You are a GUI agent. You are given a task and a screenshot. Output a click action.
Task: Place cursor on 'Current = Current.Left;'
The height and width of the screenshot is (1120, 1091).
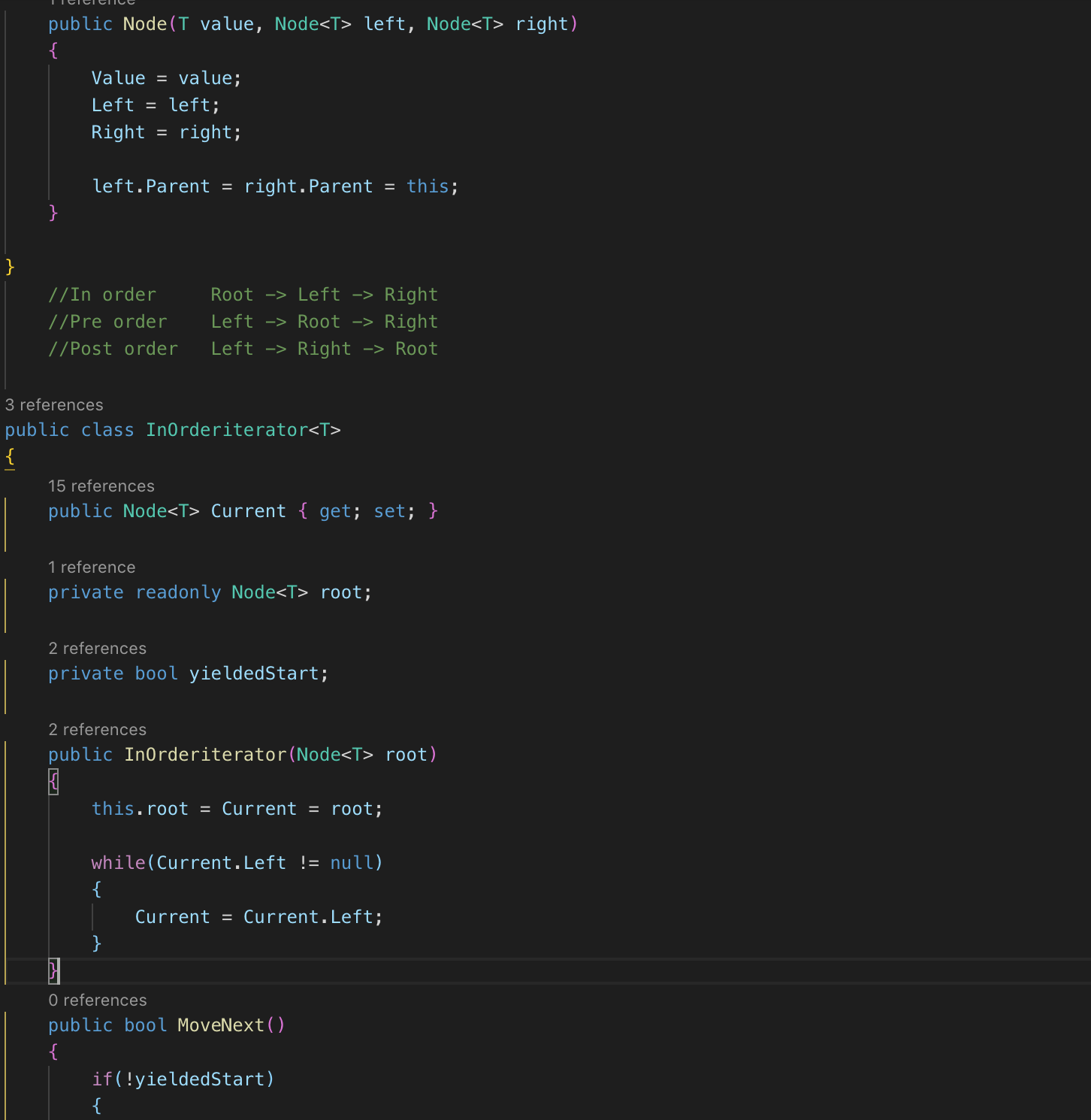click(x=259, y=917)
